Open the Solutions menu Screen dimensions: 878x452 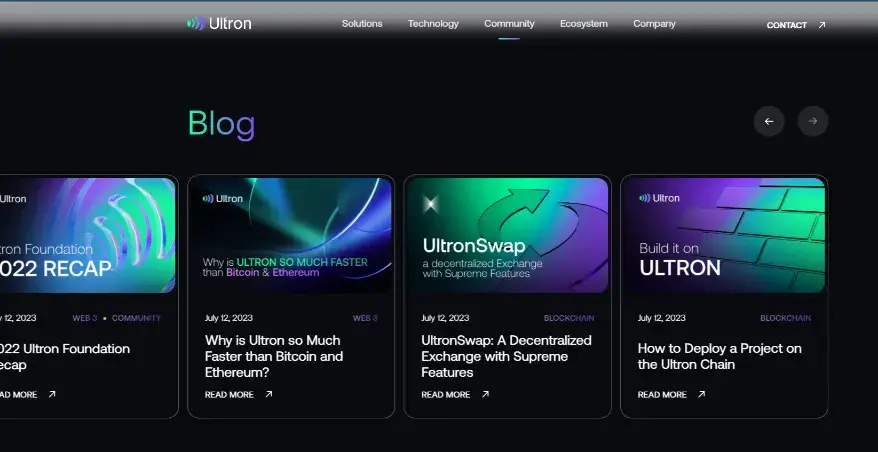pyautogui.click(x=362, y=24)
